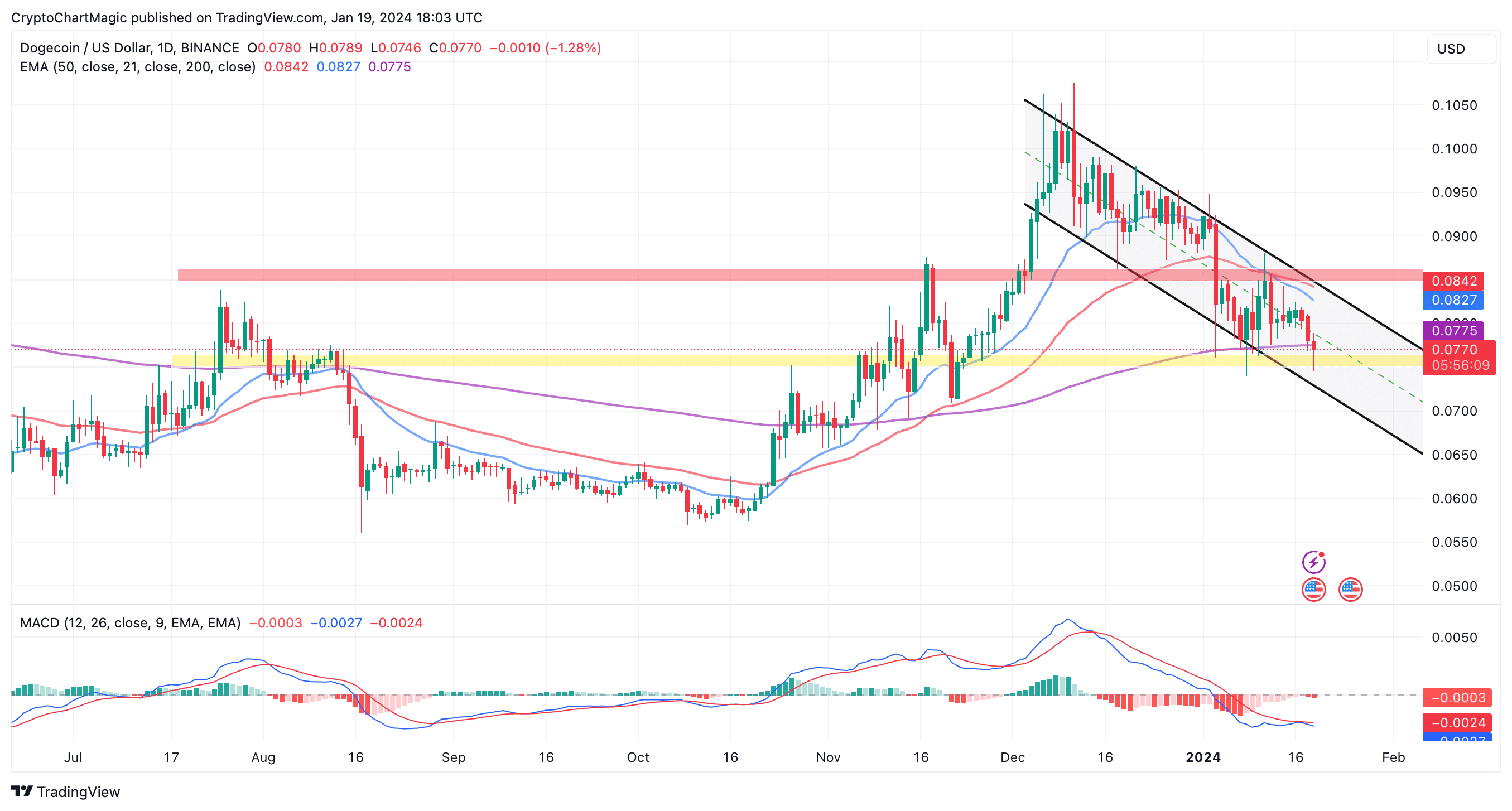Click the EMA legend value 0.0842 in red

point(286,67)
